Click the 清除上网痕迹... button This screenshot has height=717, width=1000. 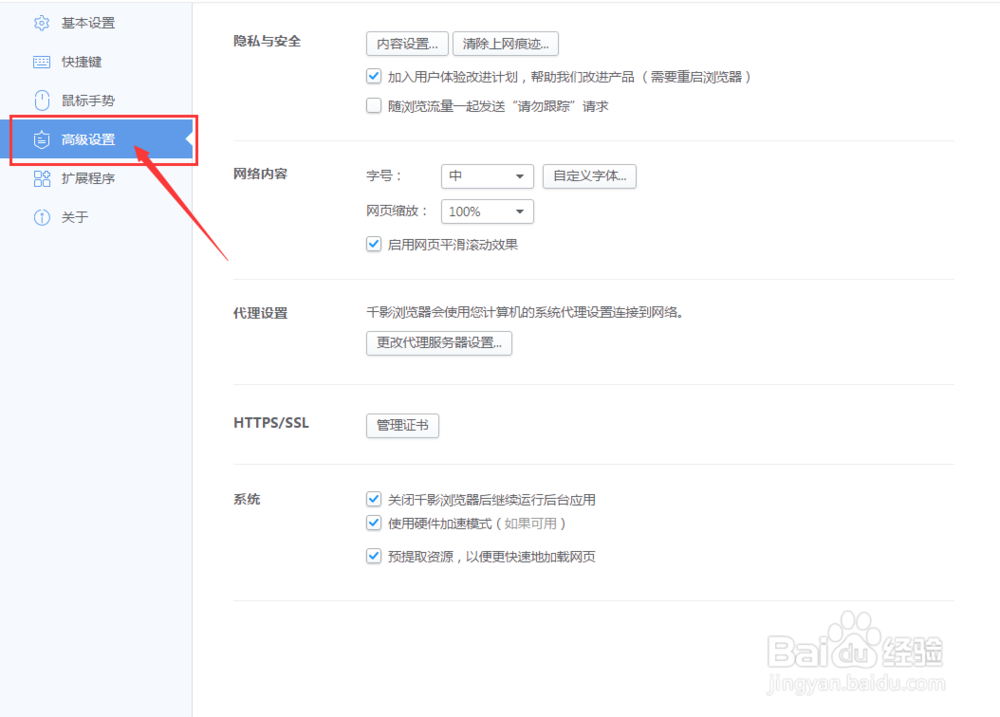point(506,43)
